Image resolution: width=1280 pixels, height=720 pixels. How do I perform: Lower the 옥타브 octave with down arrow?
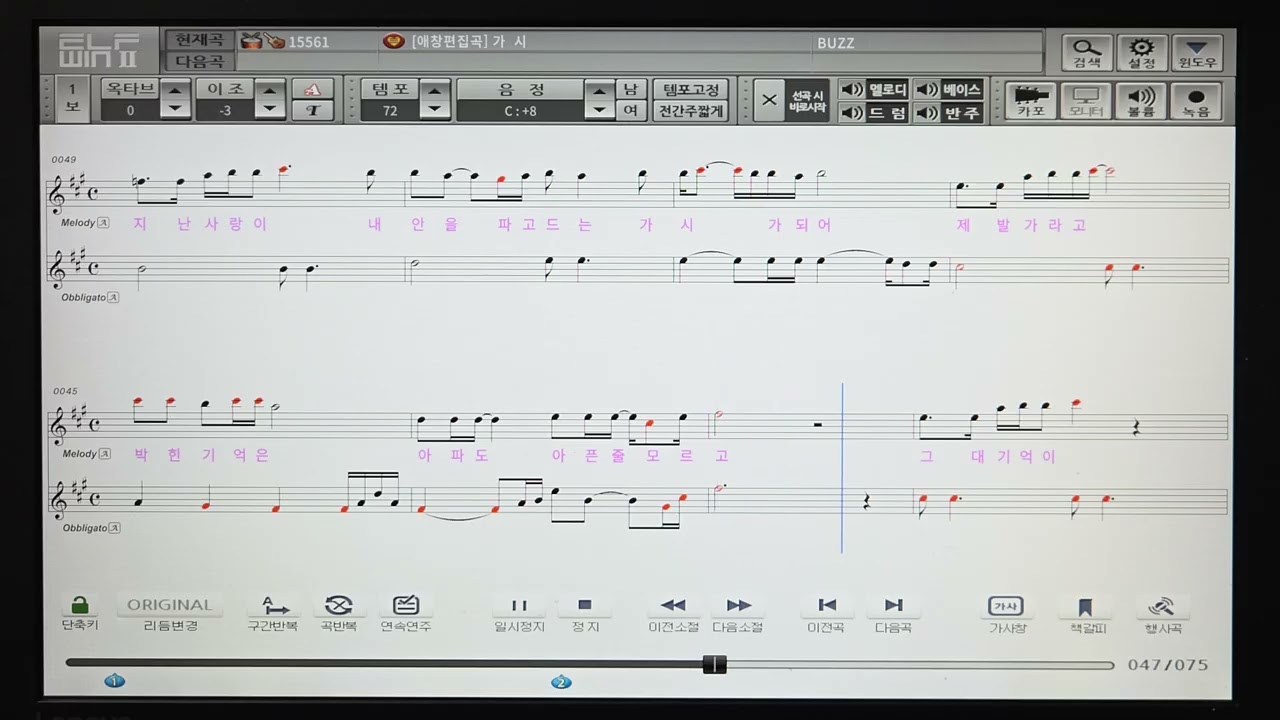coord(175,110)
